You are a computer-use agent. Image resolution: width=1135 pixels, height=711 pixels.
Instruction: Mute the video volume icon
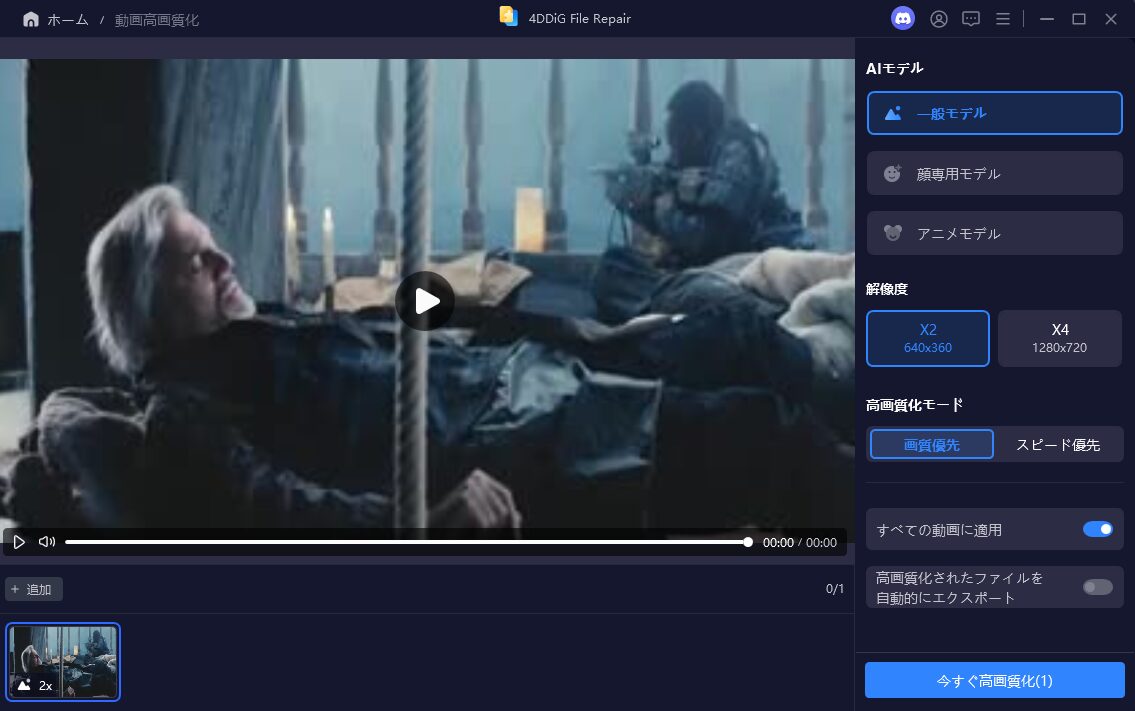pyautogui.click(x=47, y=542)
